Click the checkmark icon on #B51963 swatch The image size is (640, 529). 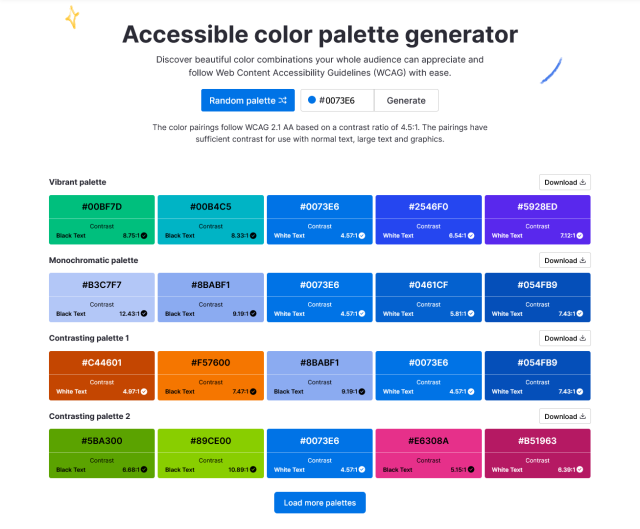(x=580, y=469)
